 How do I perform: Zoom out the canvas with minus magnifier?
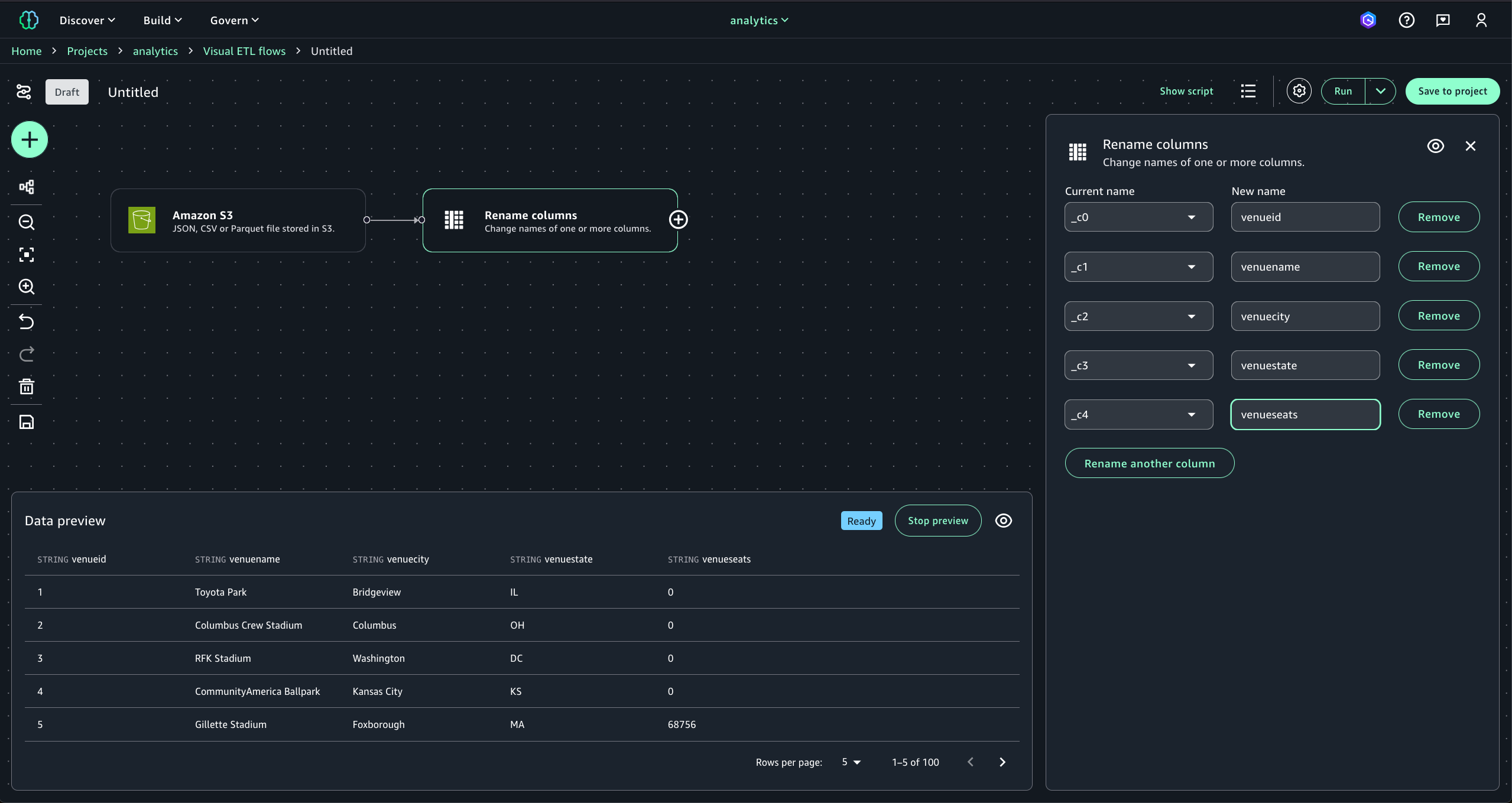point(27,222)
